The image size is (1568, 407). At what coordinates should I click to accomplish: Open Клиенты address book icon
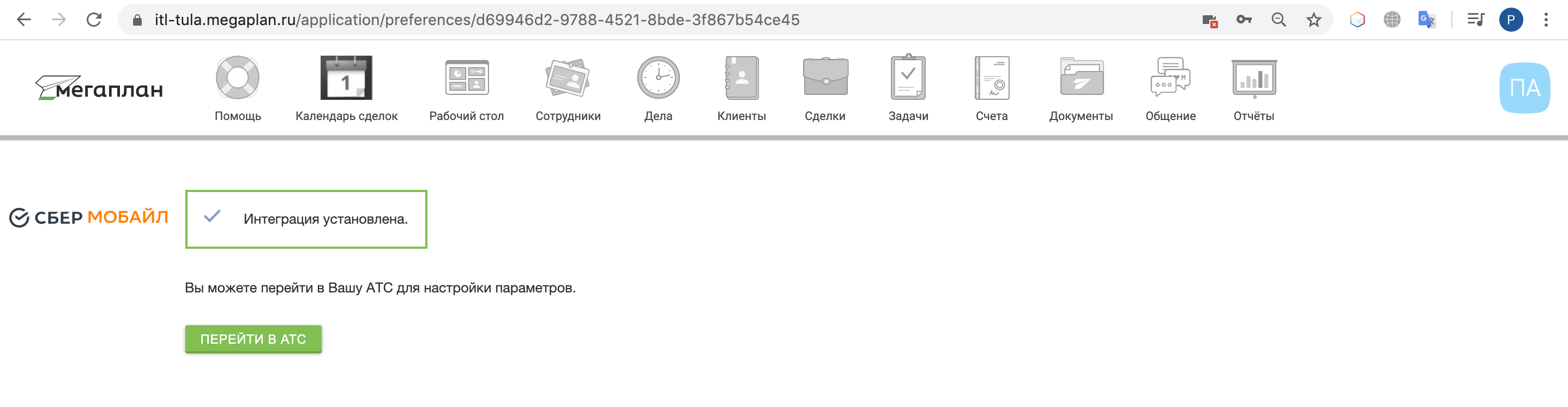pyautogui.click(x=741, y=77)
